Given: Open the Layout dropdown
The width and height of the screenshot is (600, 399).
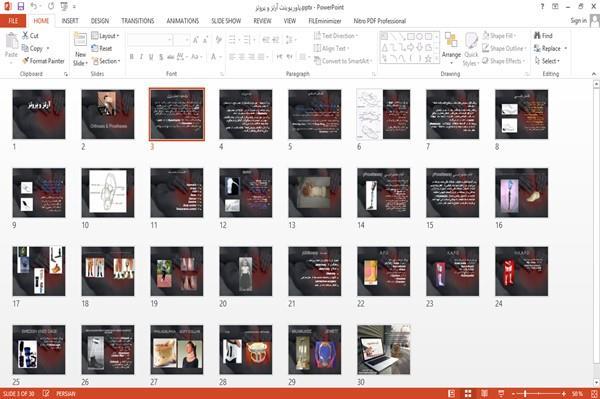Looking at the screenshot, I should click(105, 36).
